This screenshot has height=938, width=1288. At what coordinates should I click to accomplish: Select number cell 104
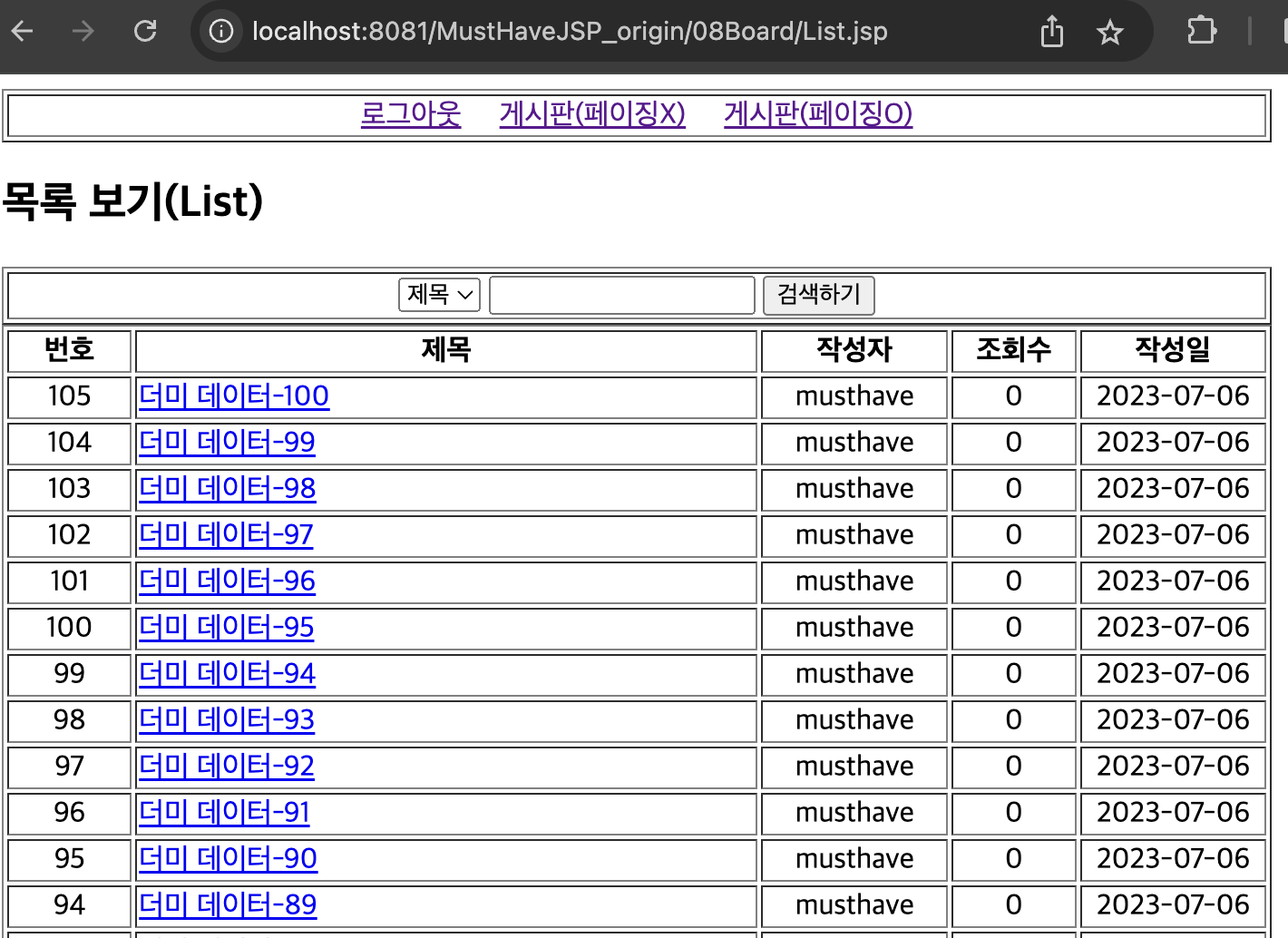point(70,443)
